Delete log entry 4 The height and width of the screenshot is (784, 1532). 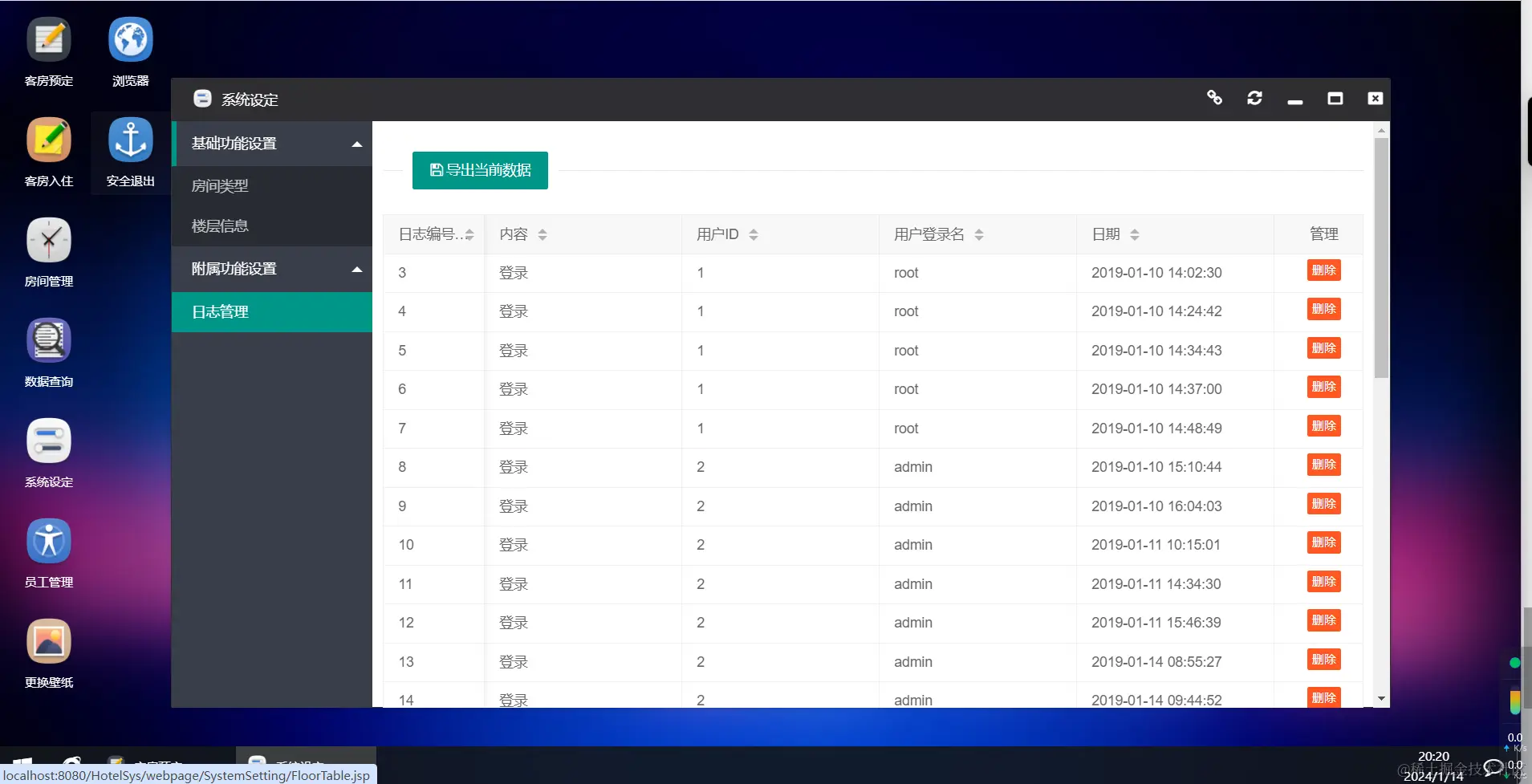1324,309
